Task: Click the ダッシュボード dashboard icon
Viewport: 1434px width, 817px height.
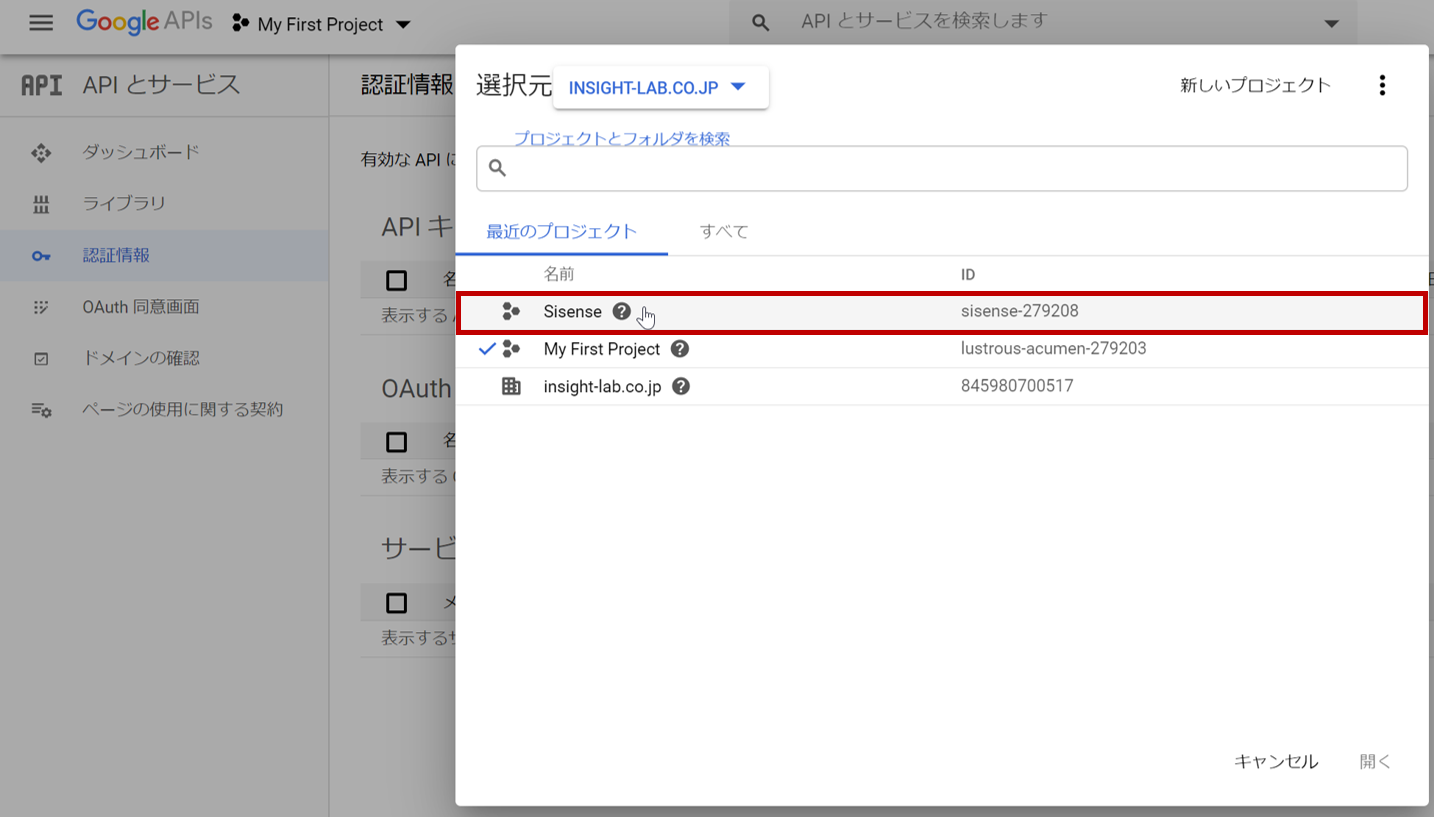Action: (41, 153)
